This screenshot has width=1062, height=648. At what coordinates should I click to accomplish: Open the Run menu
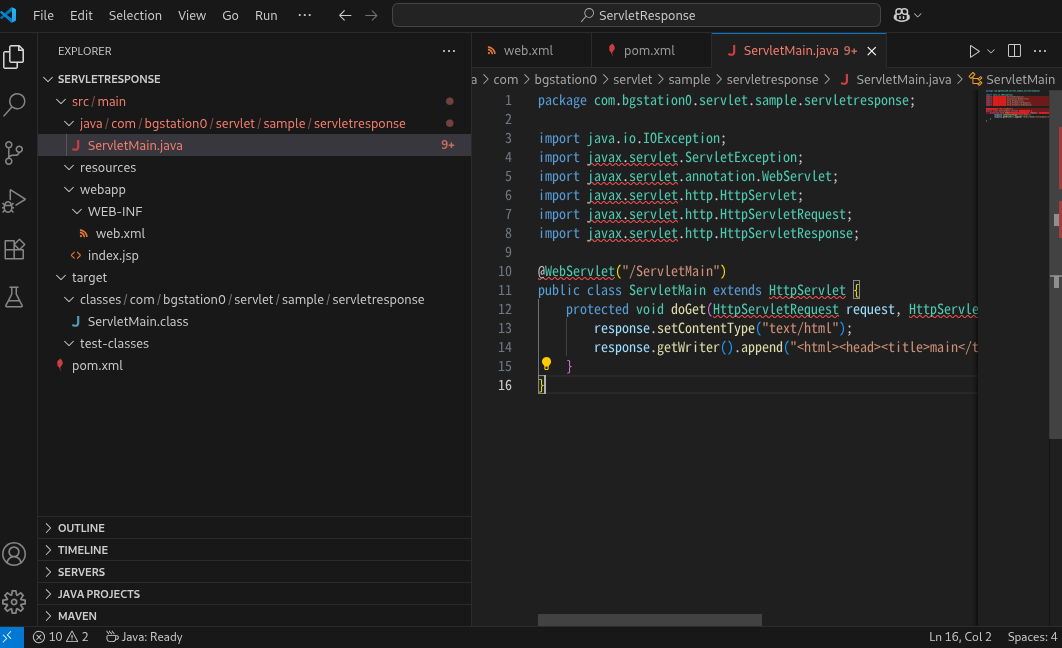[x=266, y=15]
